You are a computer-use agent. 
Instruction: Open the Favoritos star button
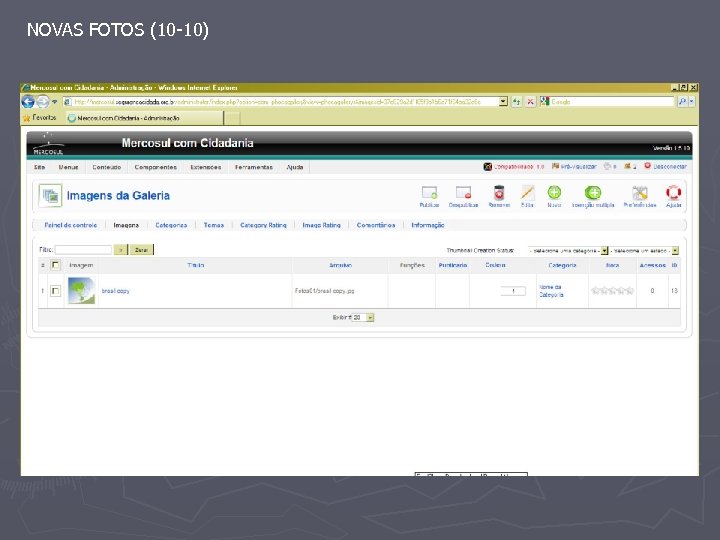pos(39,118)
